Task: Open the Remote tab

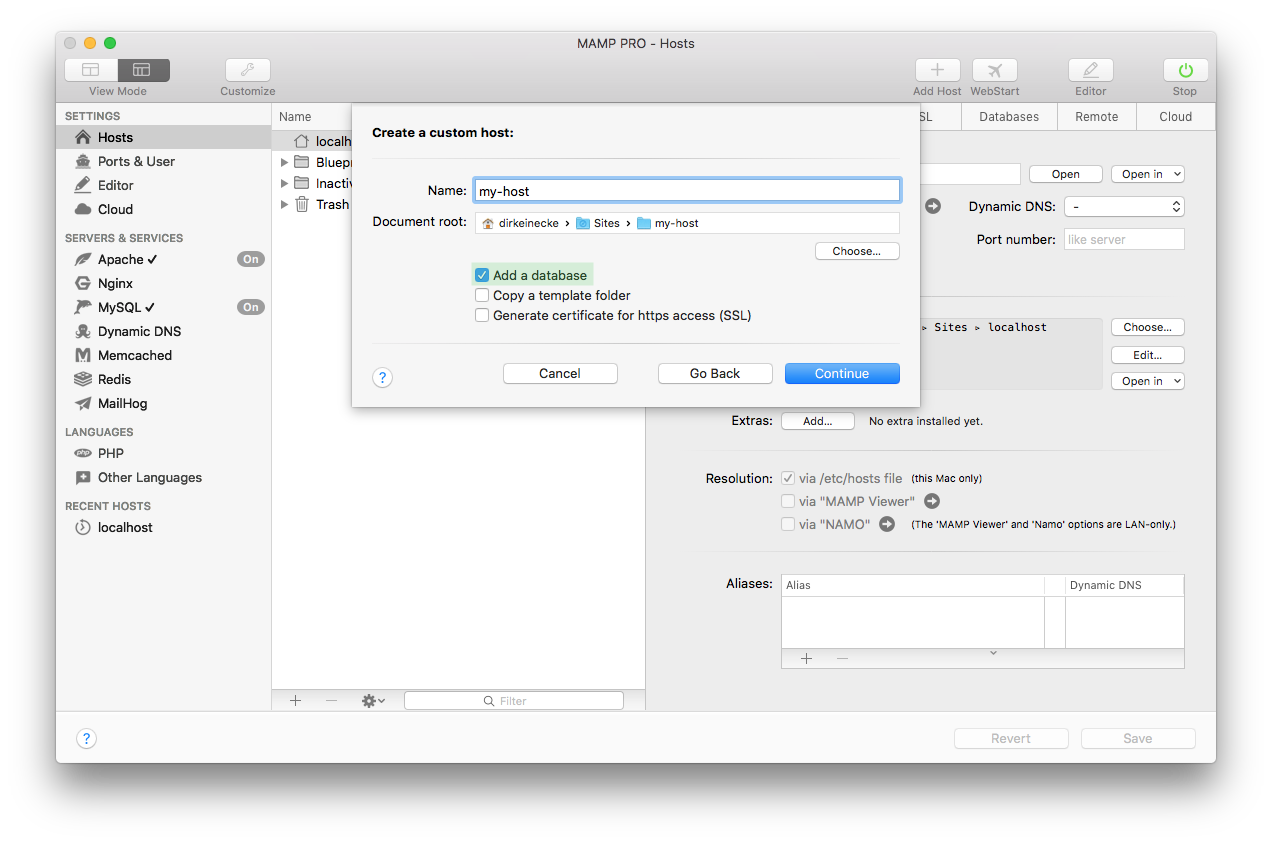Action: 1096,116
